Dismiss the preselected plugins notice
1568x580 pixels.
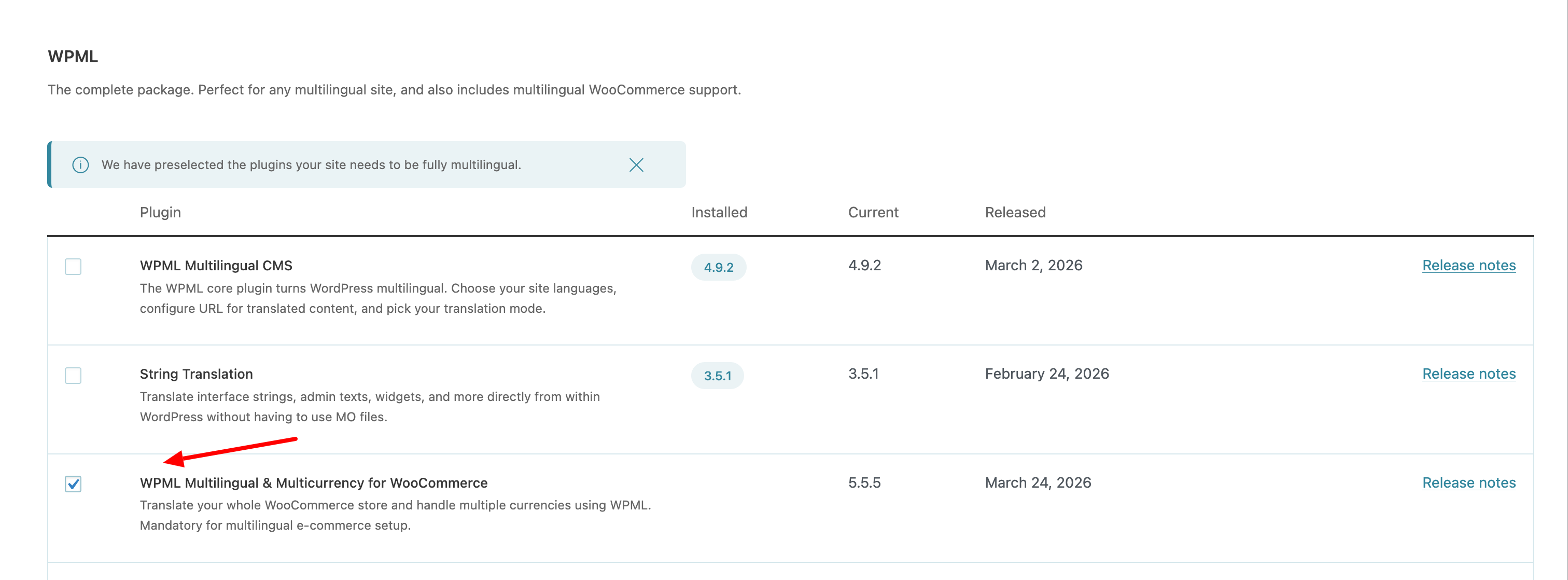click(x=636, y=165)
